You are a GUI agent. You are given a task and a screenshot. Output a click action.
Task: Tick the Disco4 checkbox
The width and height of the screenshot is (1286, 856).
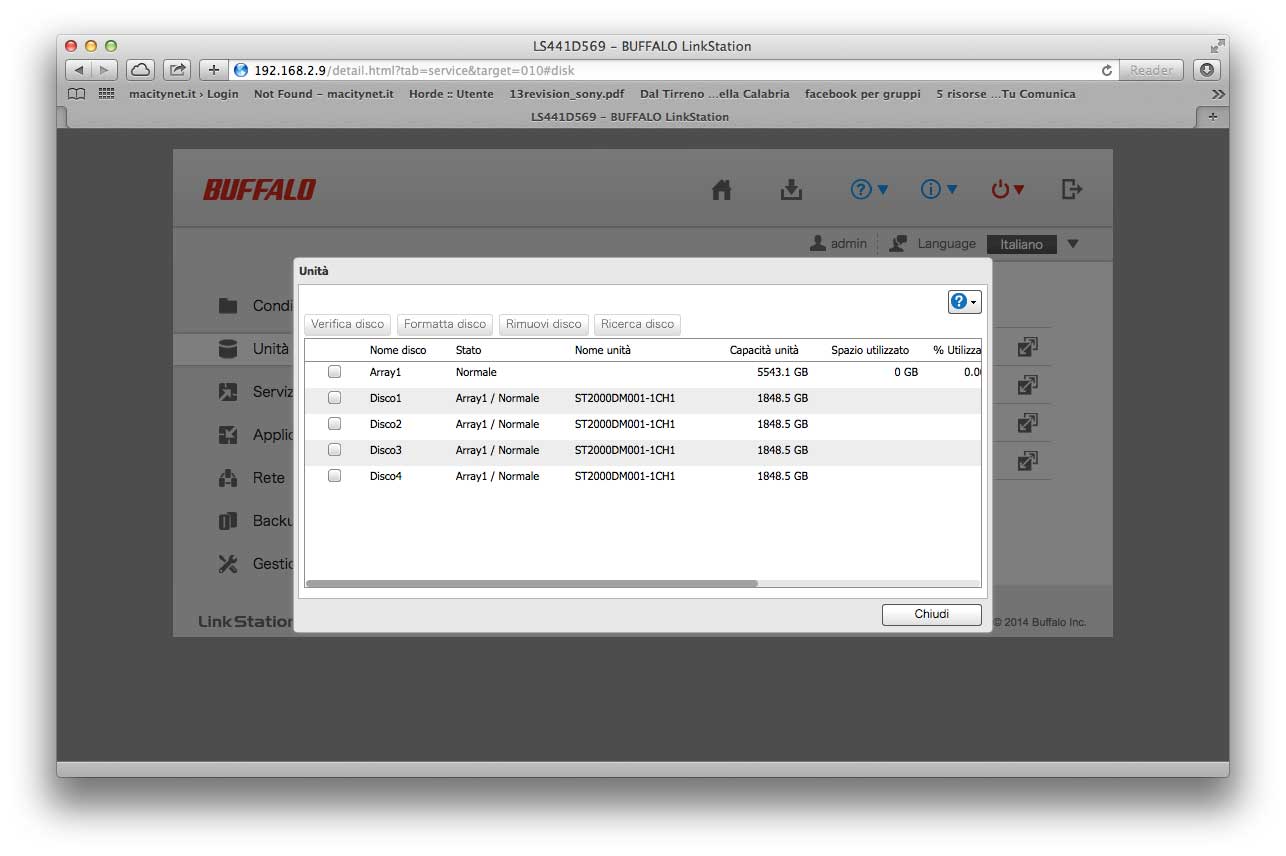(334, 476)
